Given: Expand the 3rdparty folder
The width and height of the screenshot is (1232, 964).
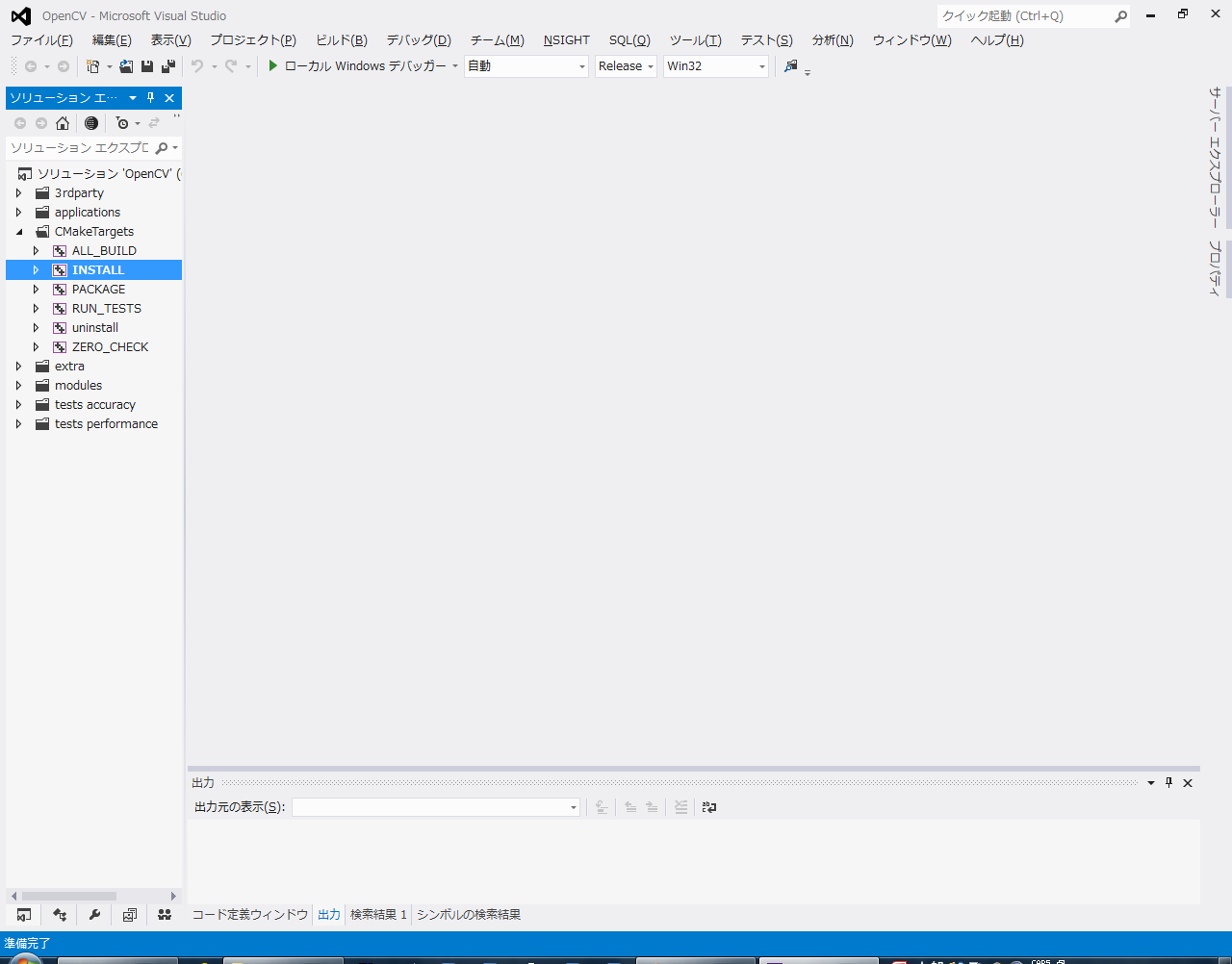Looking at the screenshot, I should click(x=18, y=192).
